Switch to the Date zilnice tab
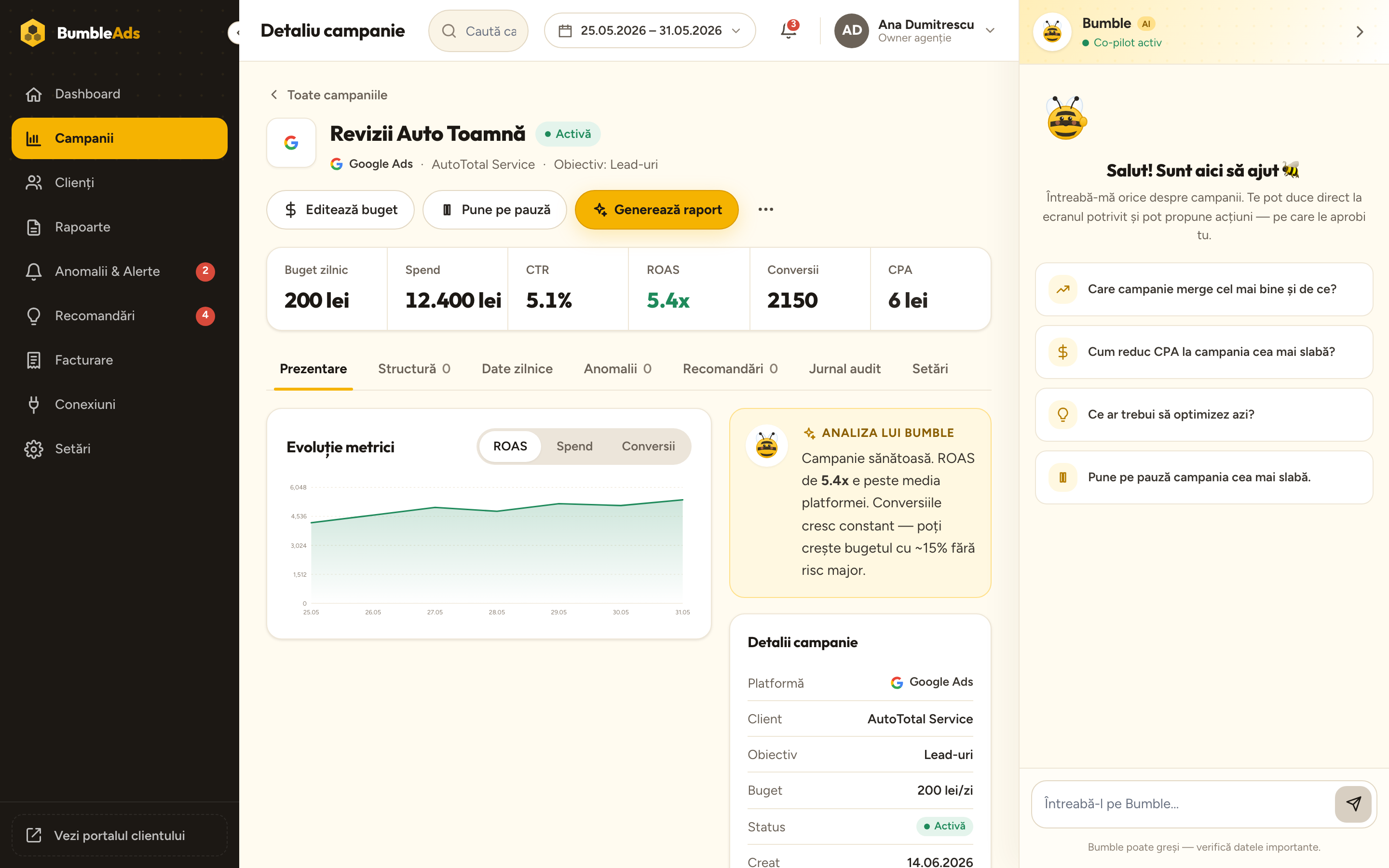 click(517, 368)
